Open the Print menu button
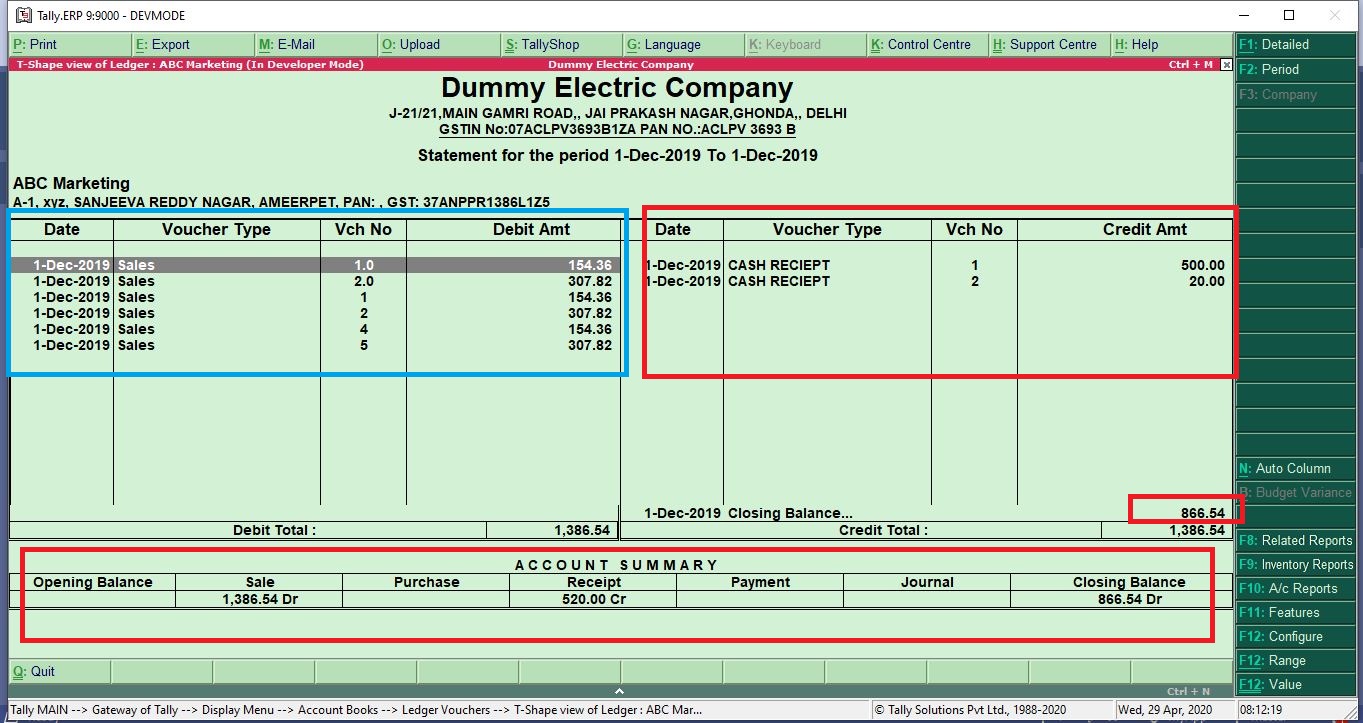Screen dimensions: 1363x723 click(70, 44)
